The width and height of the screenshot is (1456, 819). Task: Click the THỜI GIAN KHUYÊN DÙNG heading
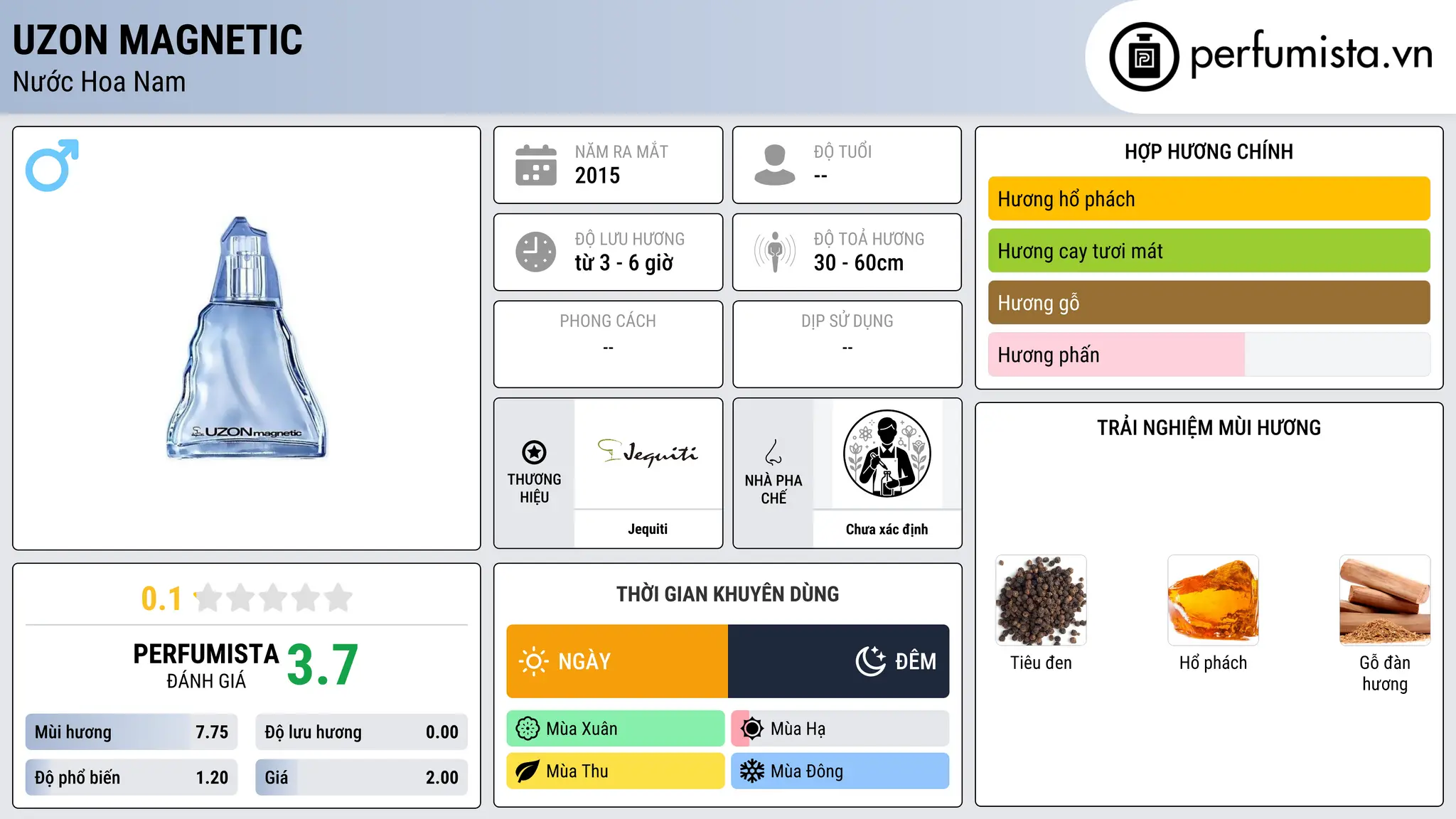pyautogui.click(x=727, y=594)
